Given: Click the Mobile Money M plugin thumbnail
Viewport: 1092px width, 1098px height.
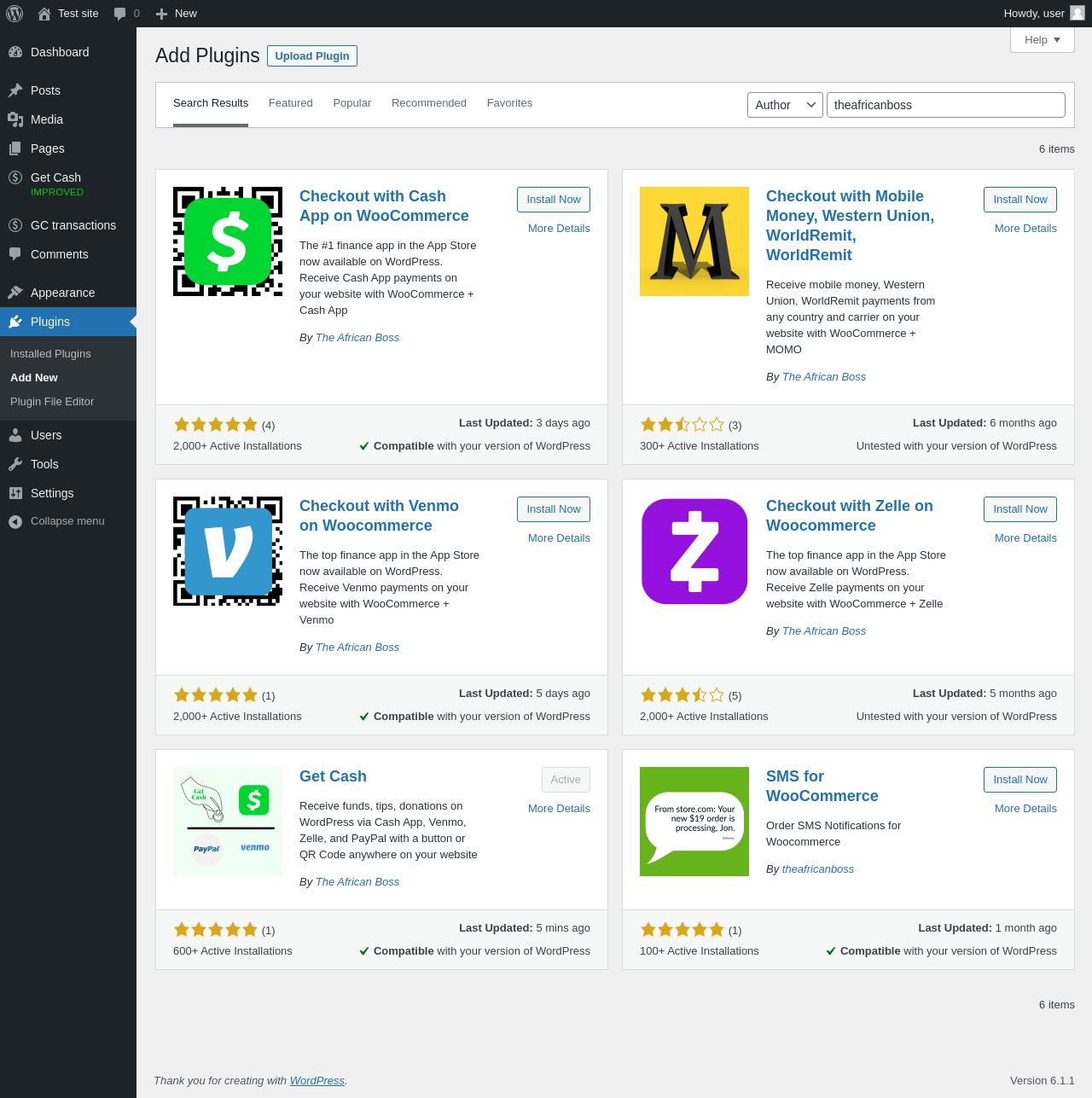Looking at the screenshot, I should (x=694, y=241).
